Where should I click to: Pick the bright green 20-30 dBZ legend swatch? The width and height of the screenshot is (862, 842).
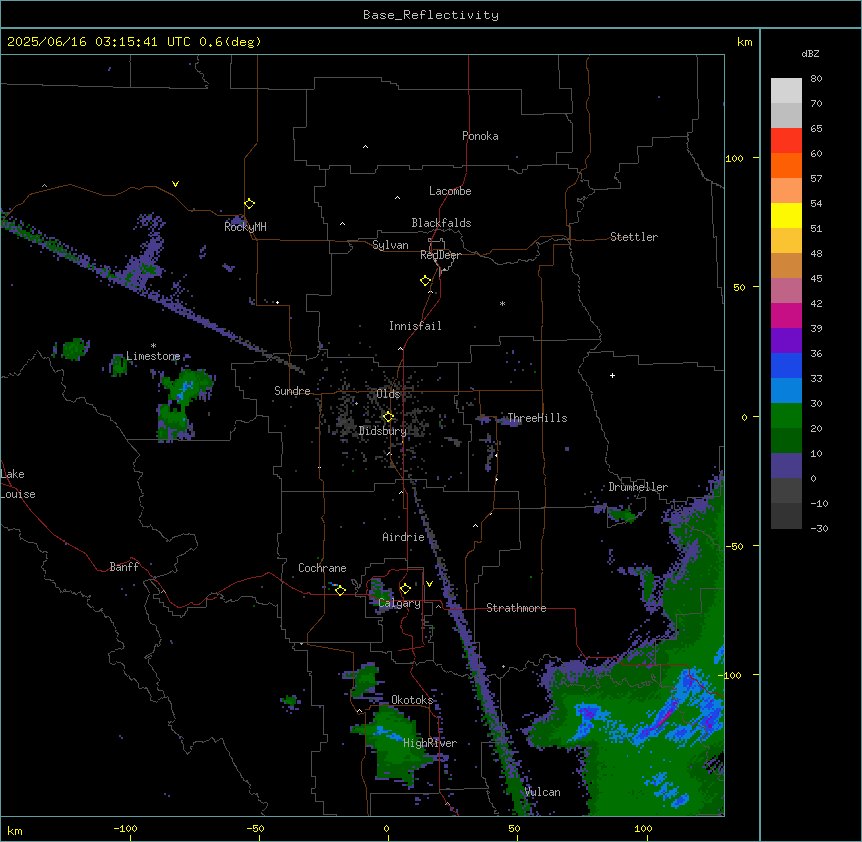pyautogui.click(x=786, y=416)
